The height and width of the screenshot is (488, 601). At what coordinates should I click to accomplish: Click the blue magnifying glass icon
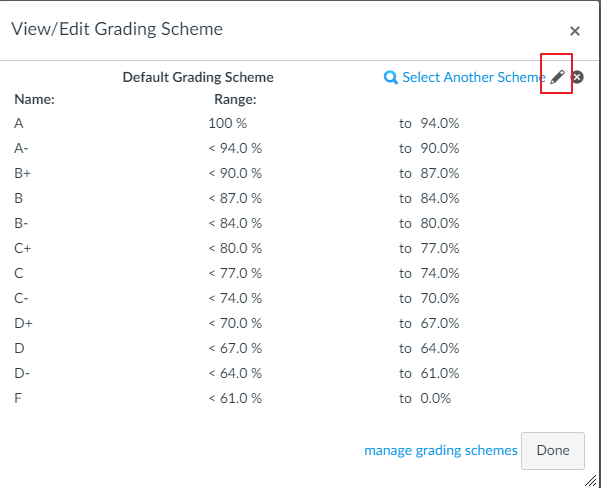coord(390,77)
